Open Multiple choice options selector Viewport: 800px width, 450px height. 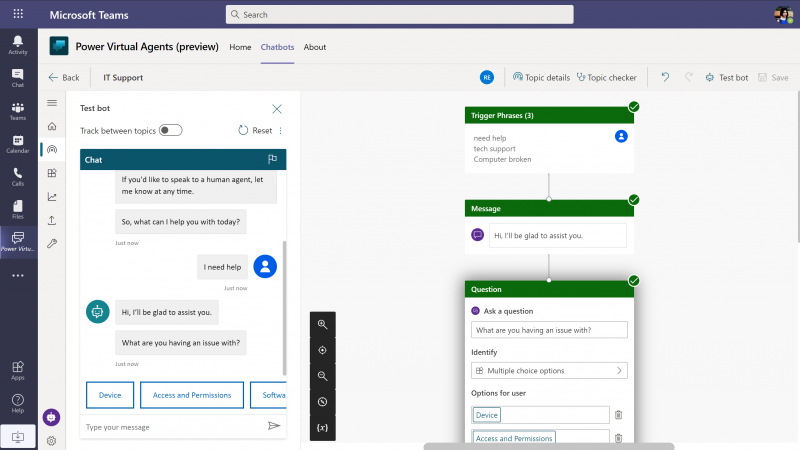coord(549,371)
